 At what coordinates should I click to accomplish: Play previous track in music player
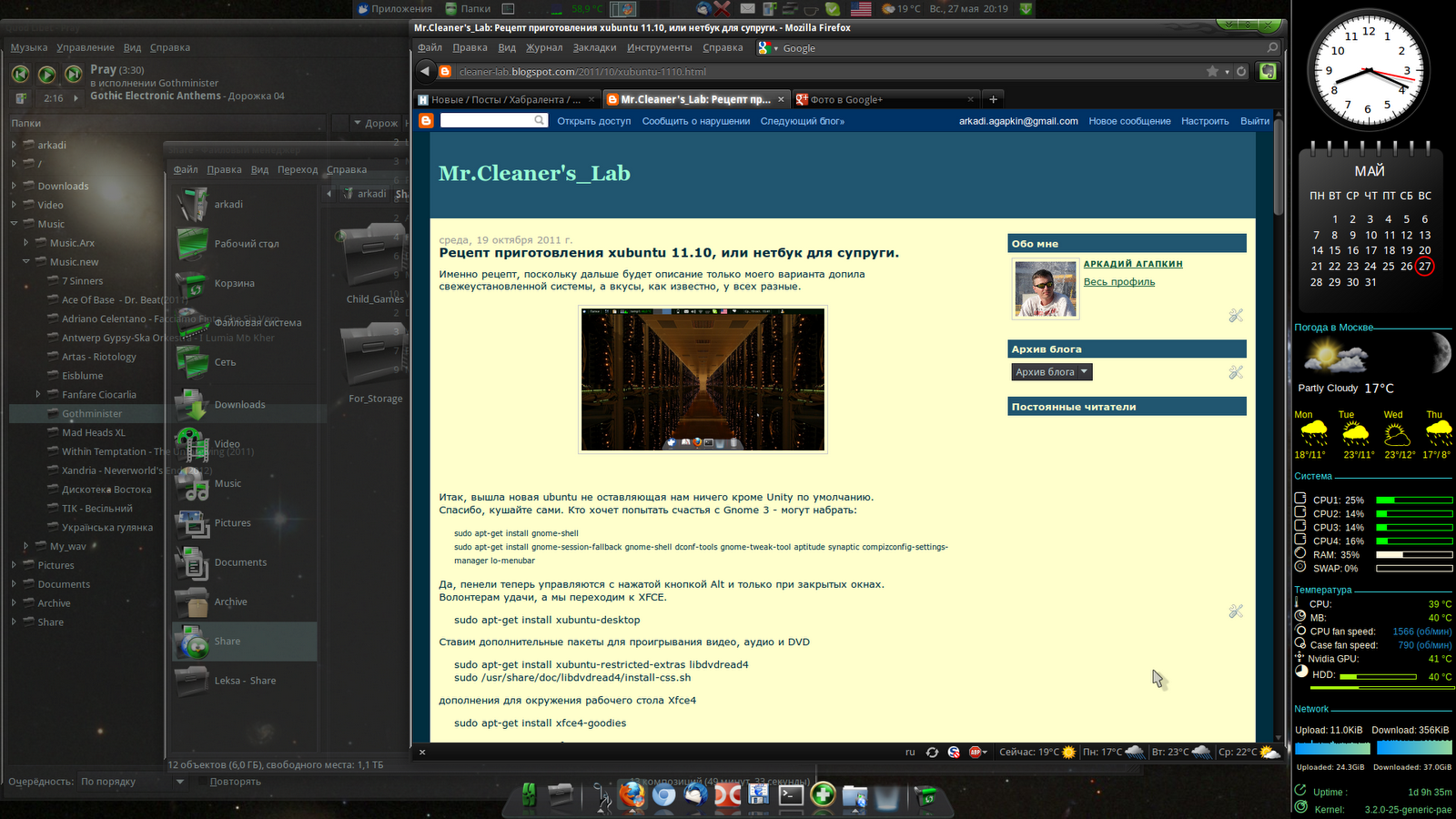(20, 75)
